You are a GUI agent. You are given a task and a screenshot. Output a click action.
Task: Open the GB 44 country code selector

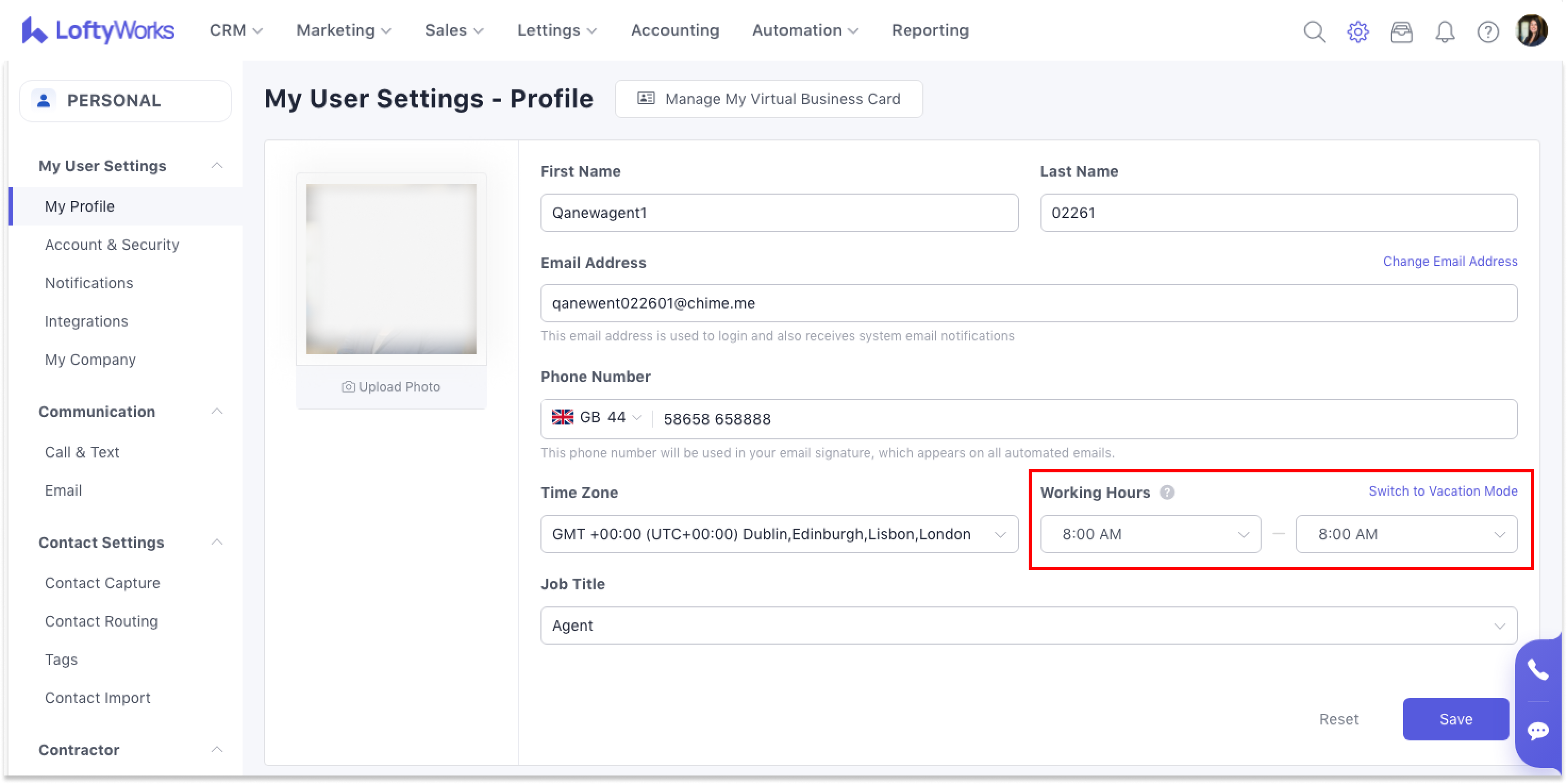coord(596,418)
